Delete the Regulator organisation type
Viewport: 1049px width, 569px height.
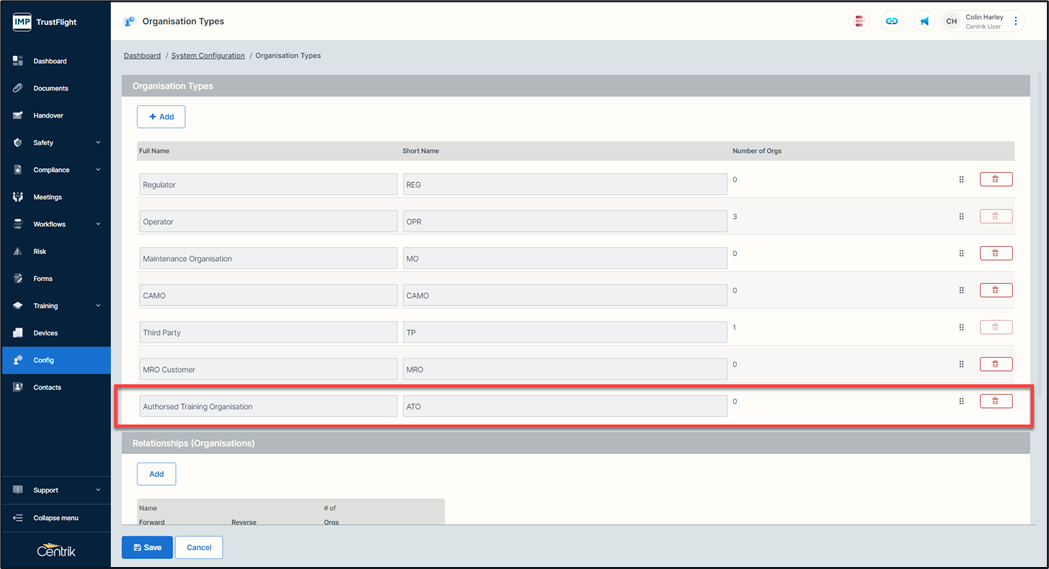pyautogui.click(x=995, y=179)
